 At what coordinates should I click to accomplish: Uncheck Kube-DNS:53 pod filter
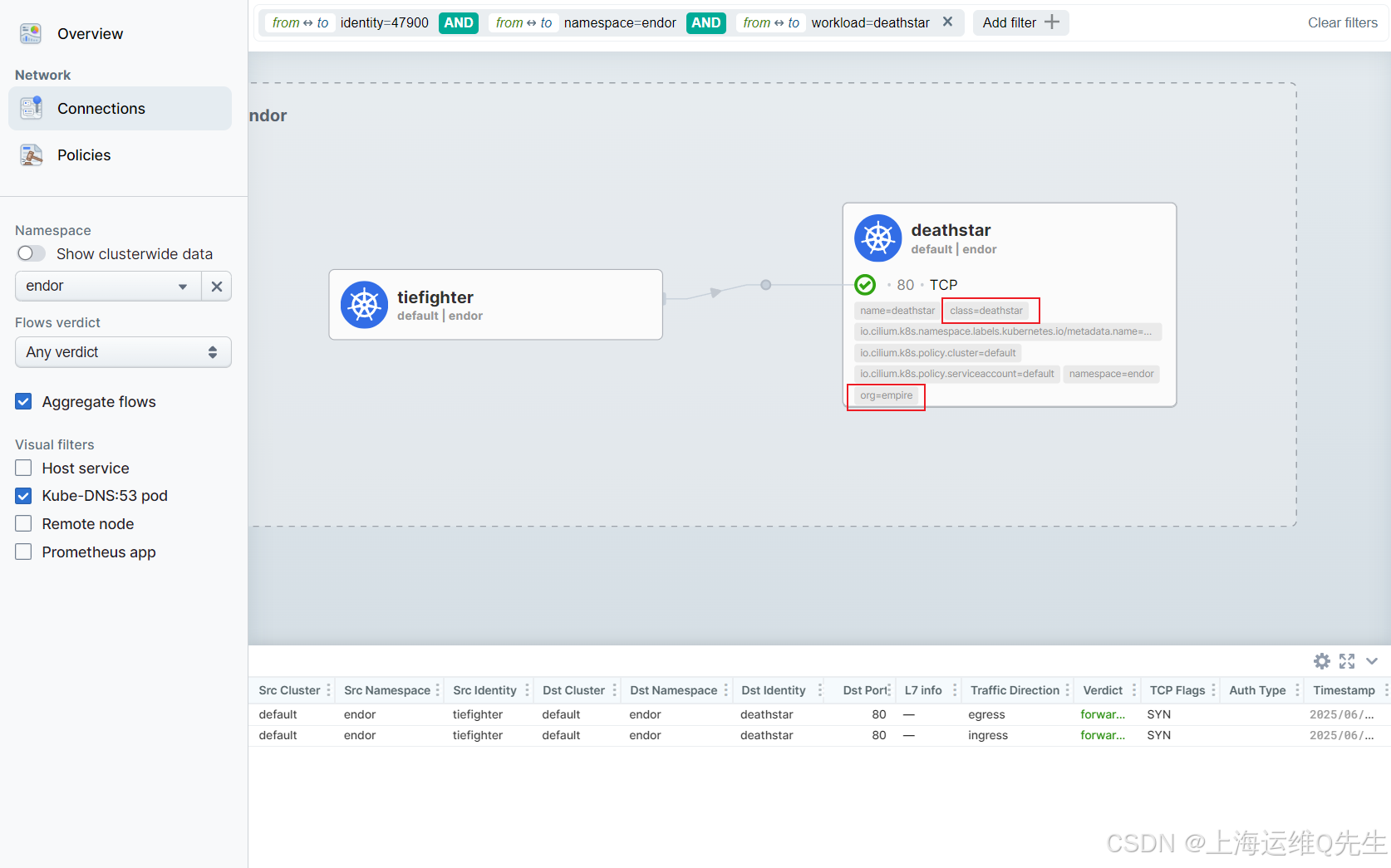pos(23,496)
